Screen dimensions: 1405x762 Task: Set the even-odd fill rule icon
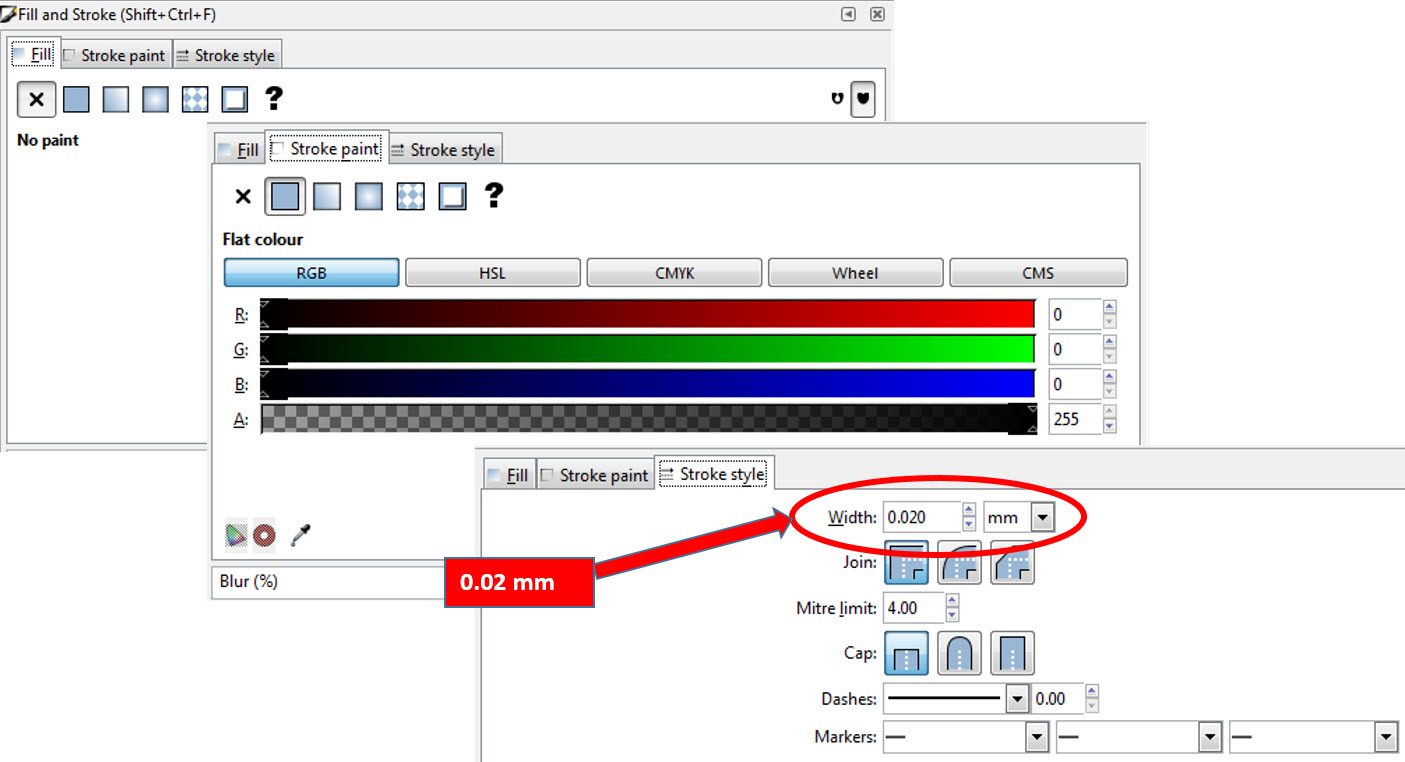[837, 99]
